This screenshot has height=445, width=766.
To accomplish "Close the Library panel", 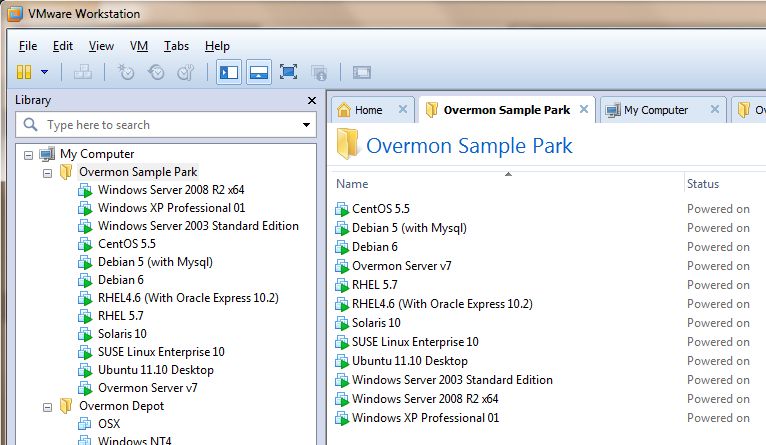I will [312, 101].
